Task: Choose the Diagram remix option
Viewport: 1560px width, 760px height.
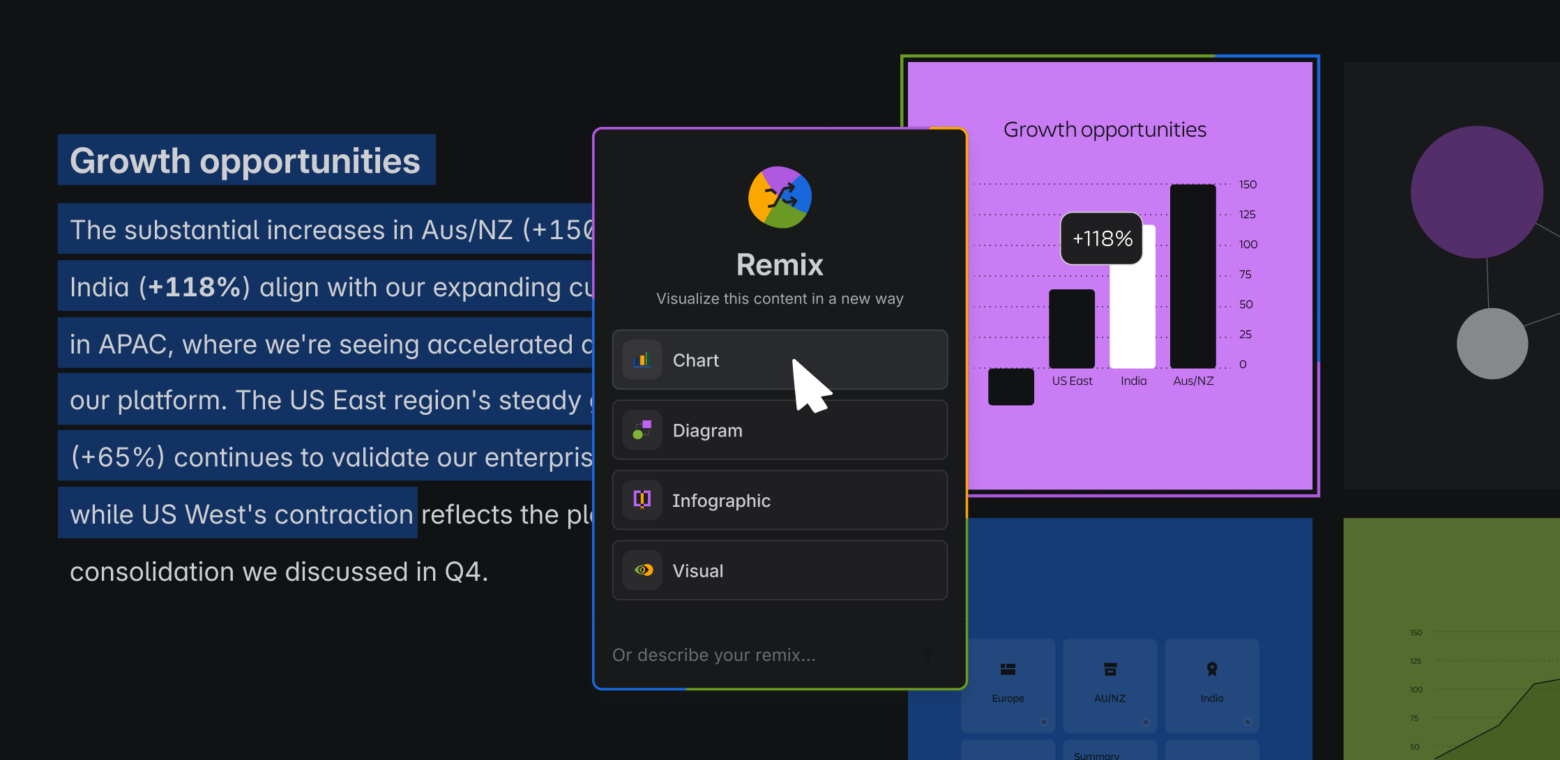Action: coord(780,430)
